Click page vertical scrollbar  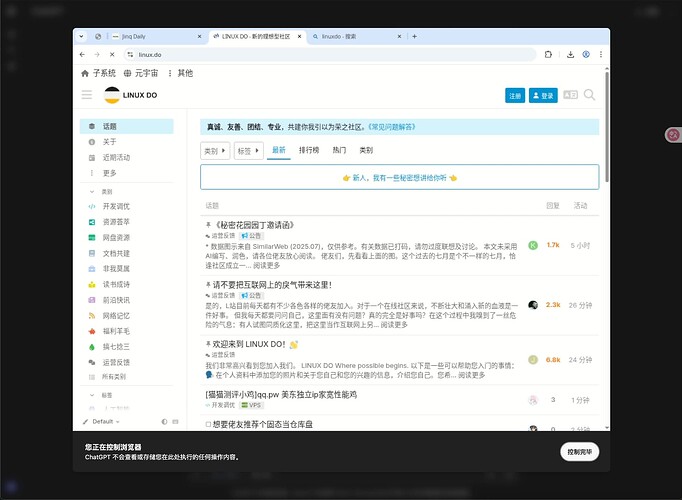pyautogui.click(x=606, y=127)
